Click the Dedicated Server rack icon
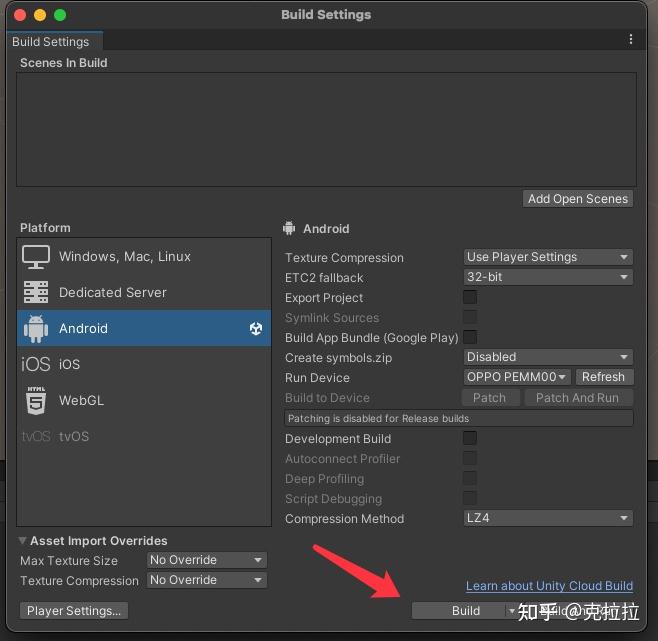658x641 pixels. coord(36,292)
